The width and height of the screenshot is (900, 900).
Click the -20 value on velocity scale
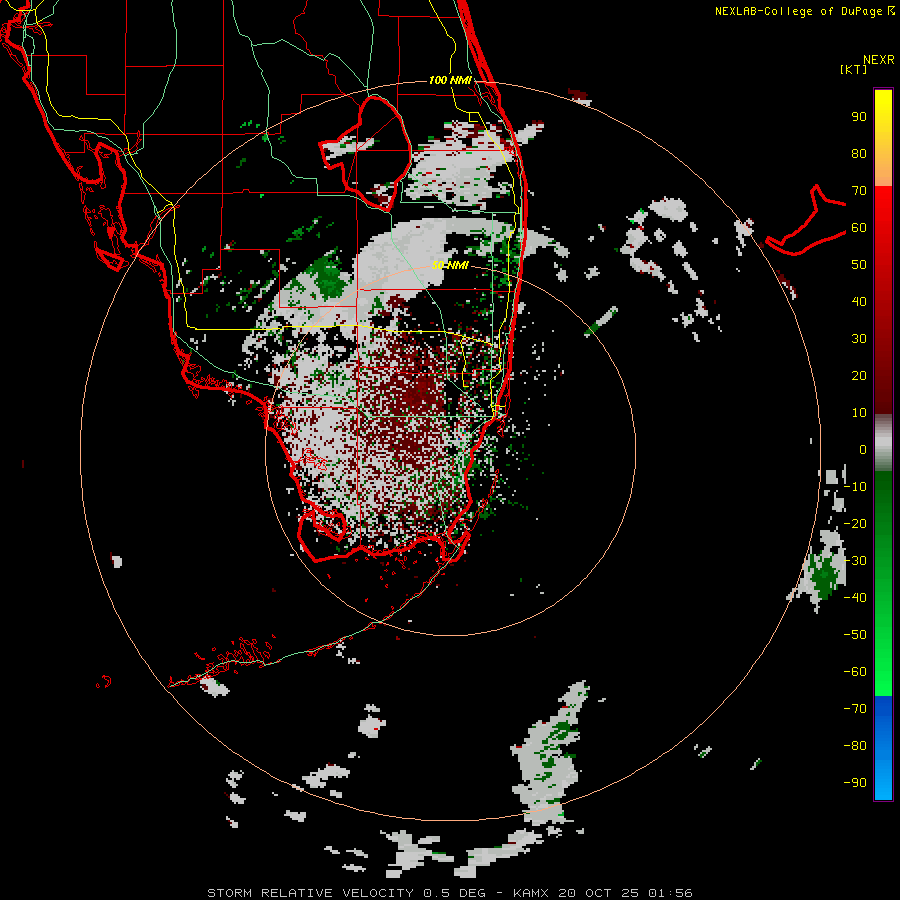[855, 523]
